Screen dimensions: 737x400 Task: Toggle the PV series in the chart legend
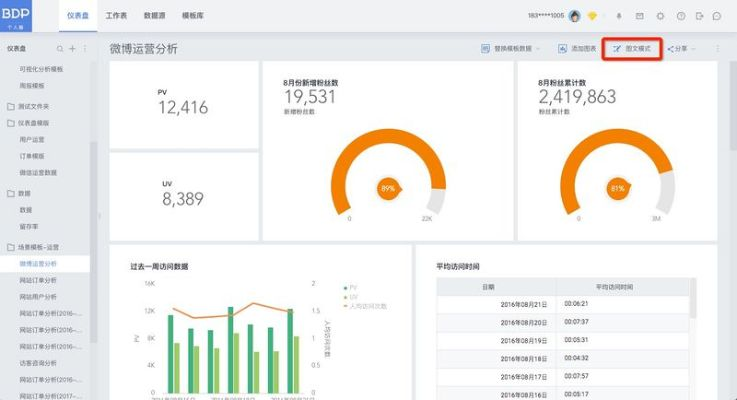[x=351, y=288]
